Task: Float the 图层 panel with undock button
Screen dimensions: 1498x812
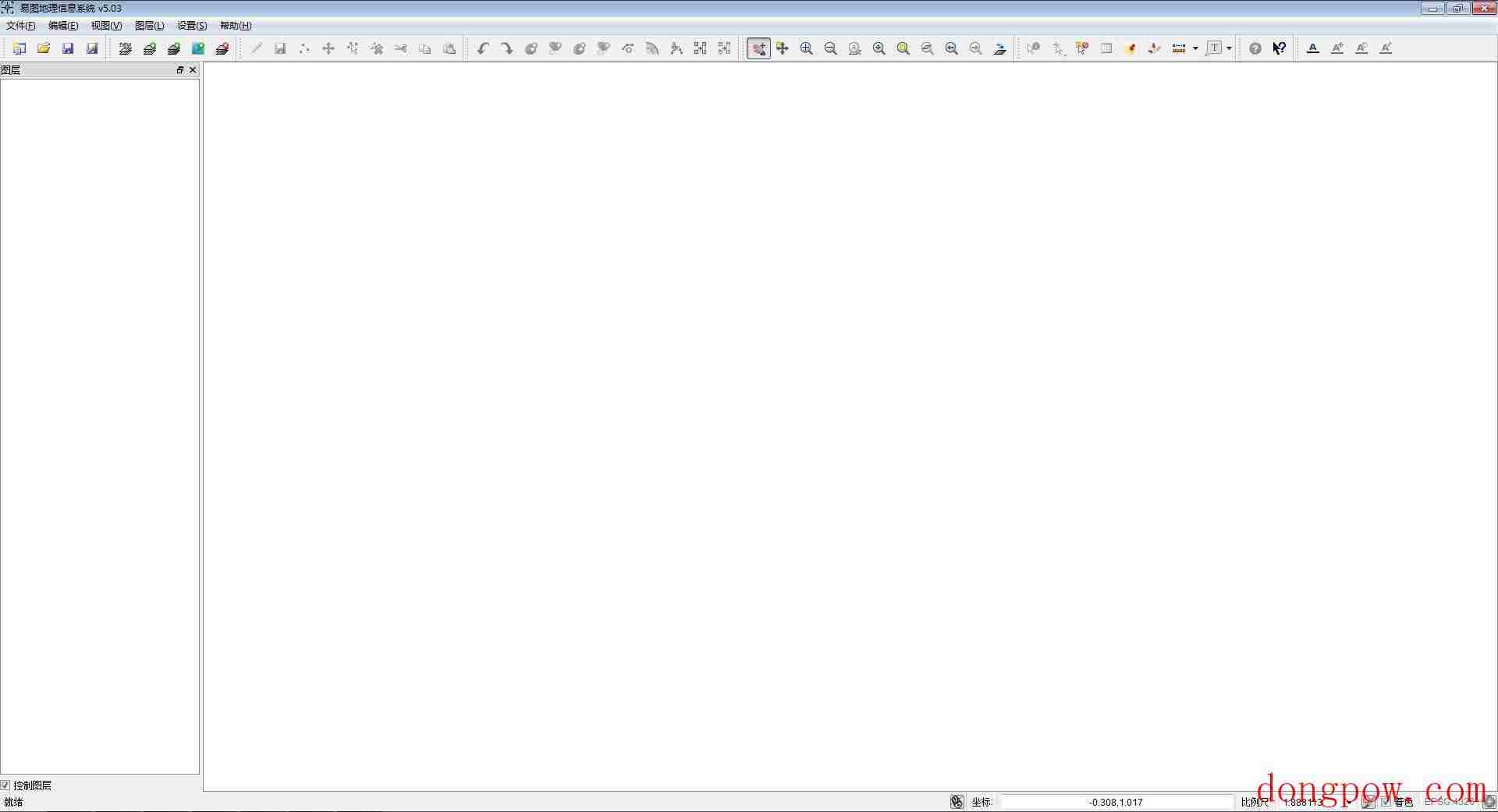Action: (x=179, y=70)
